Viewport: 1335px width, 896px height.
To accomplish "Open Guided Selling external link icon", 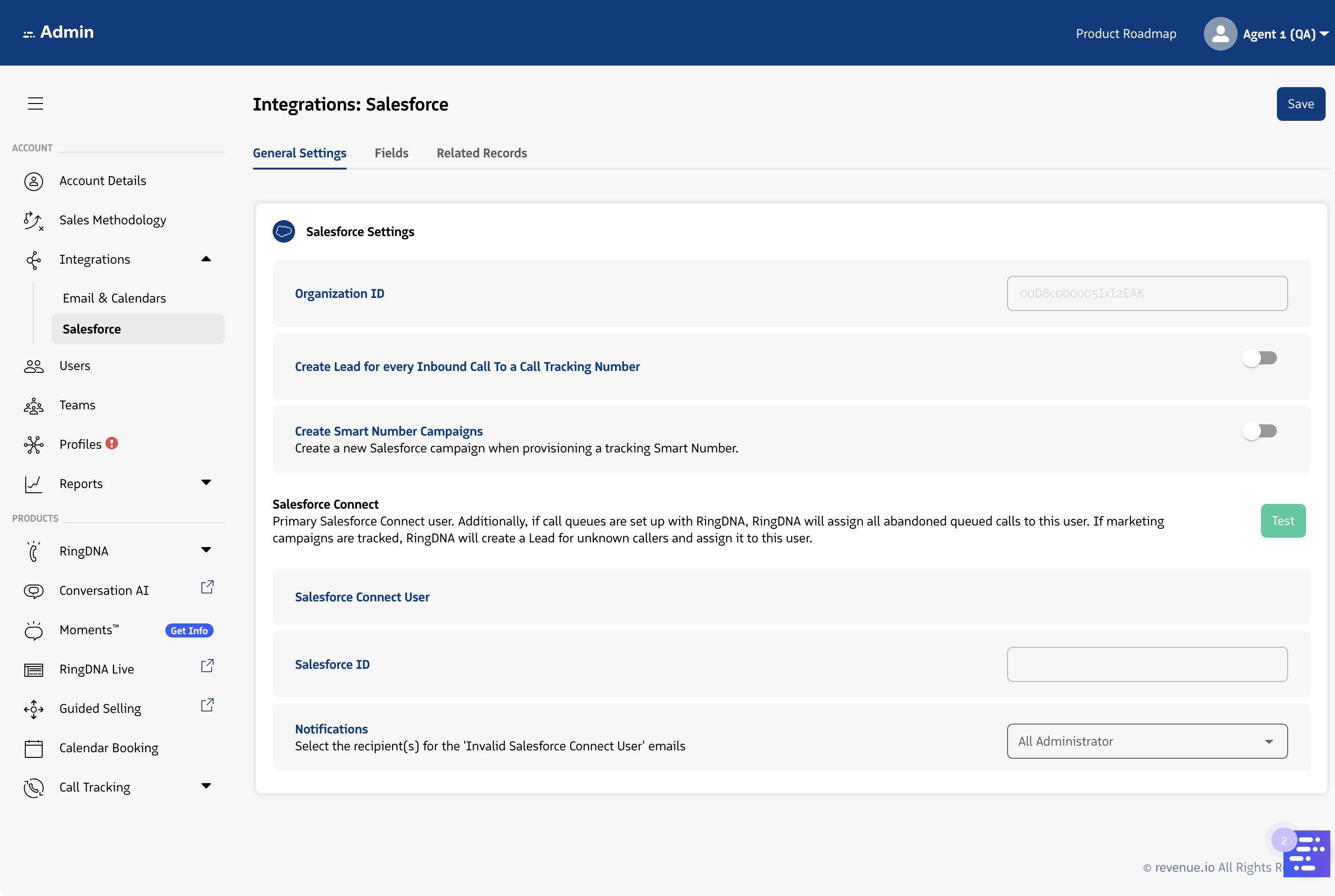I will coord(207,706).
